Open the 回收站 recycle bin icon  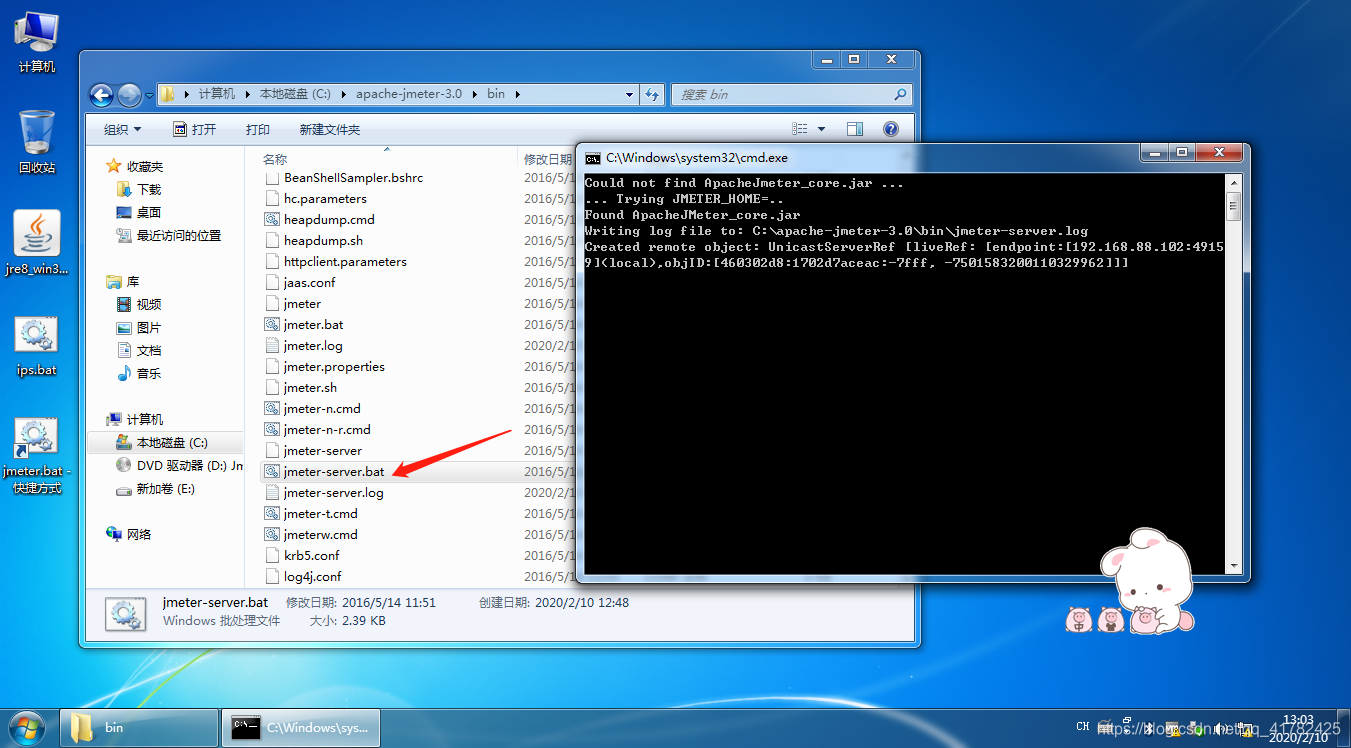click(x=37, y=141)
